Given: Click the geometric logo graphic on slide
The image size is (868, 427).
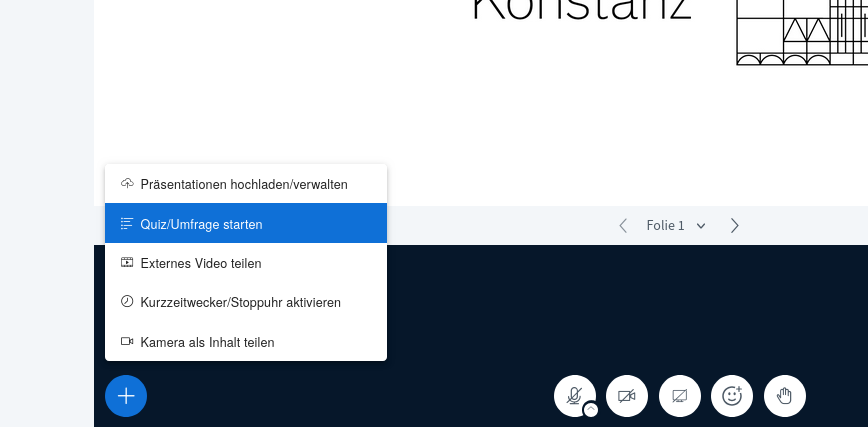Looking at the screenshot, I should [x=802, y=32].
